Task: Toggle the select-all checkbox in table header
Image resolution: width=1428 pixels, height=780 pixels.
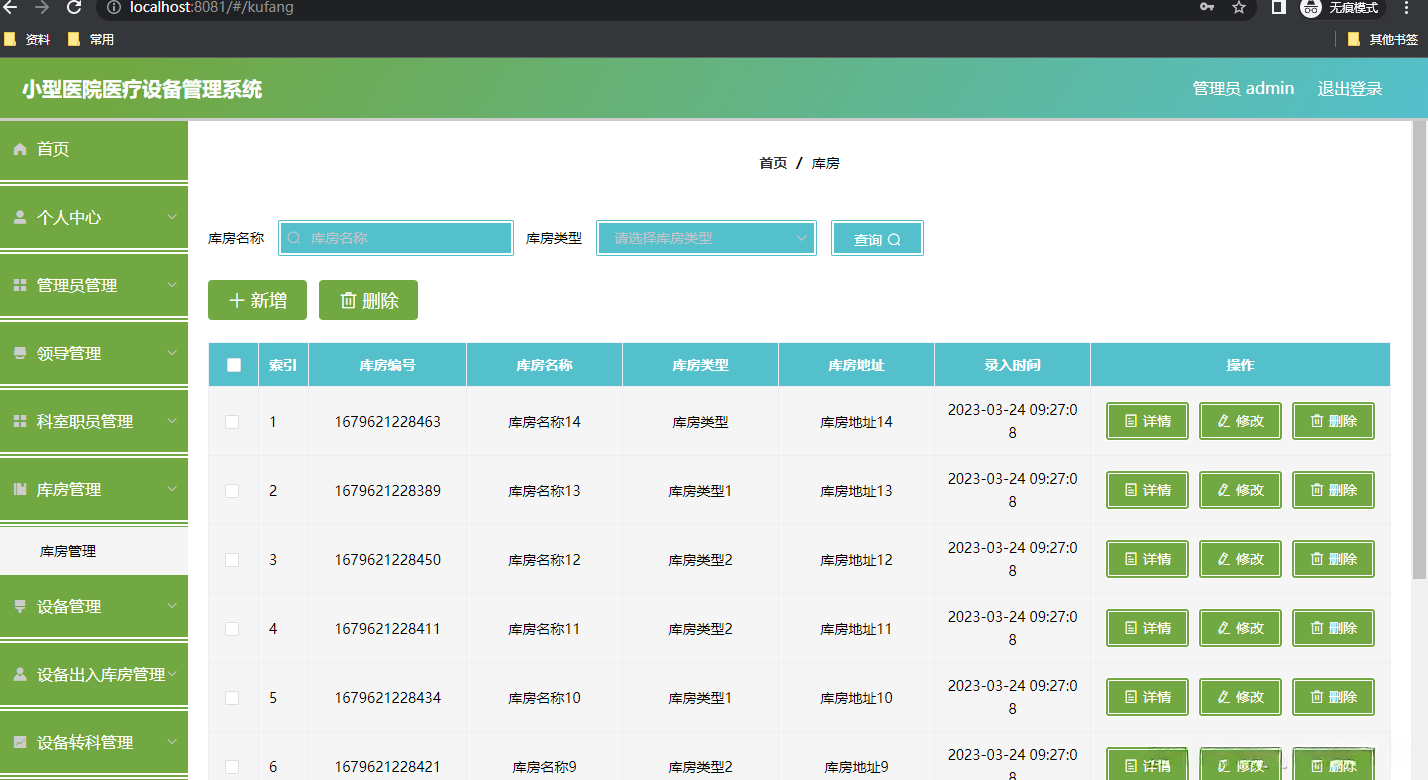Action: point(234,365)
